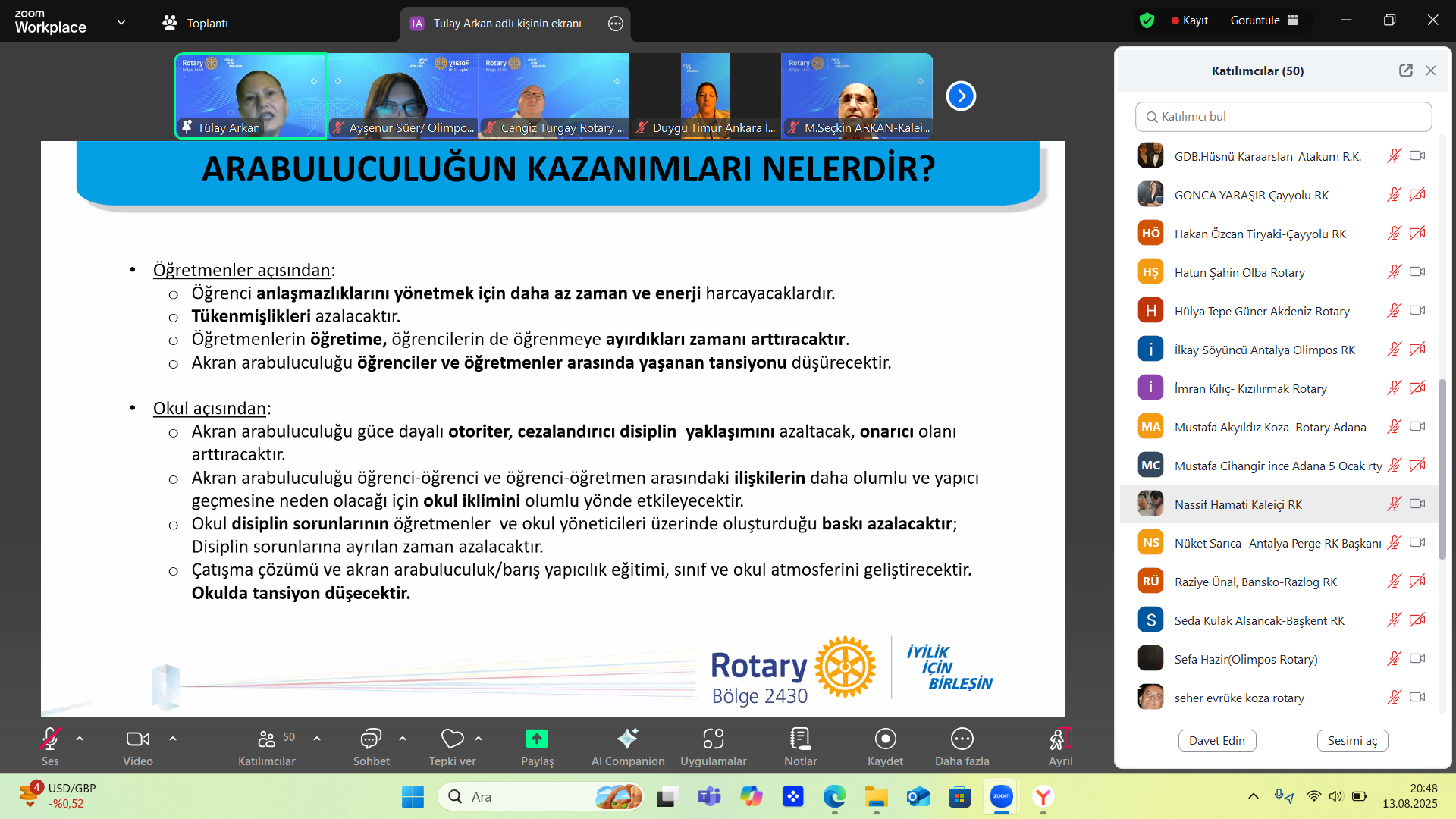Click the Kayıt recording indicator

1190,20
